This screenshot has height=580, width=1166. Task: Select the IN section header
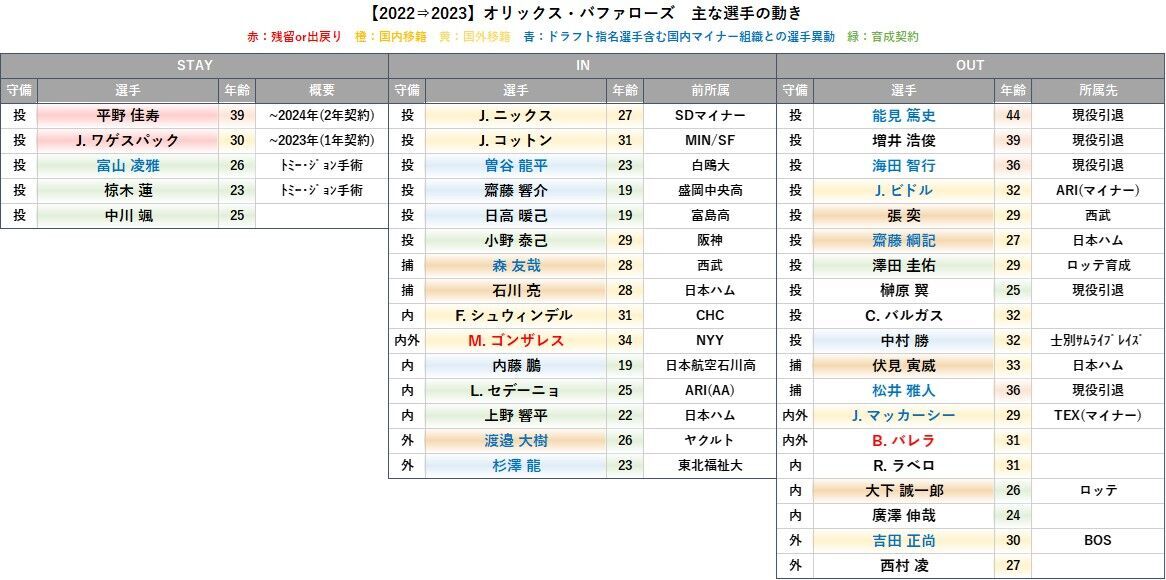582,65
